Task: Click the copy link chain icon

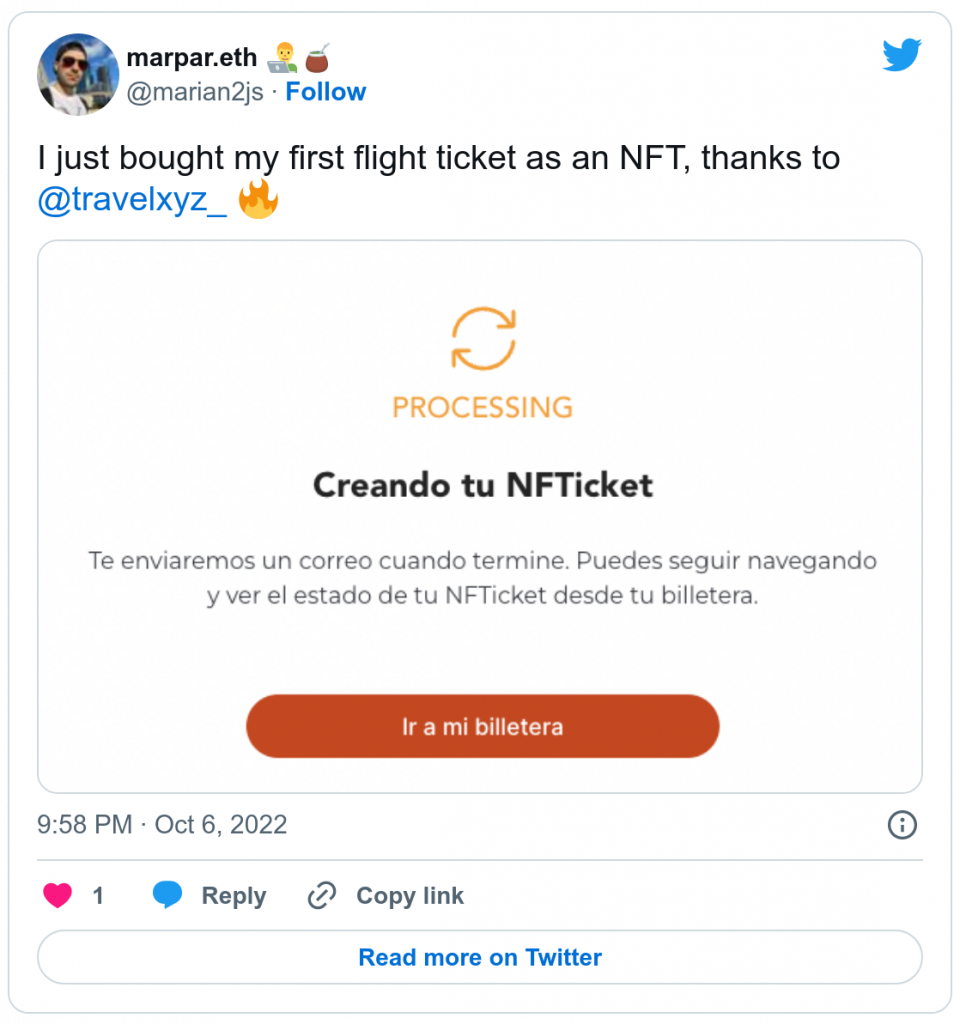Action: [321, 895]
